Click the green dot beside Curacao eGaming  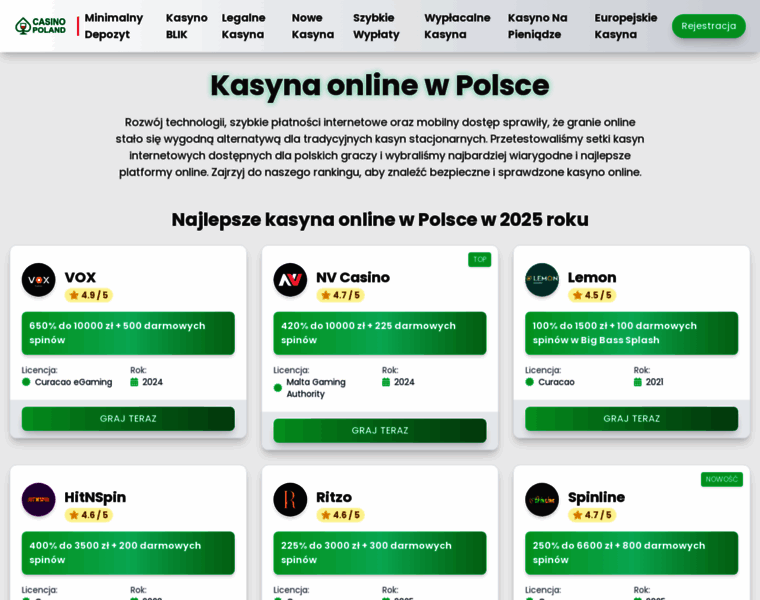pyautogui.click(x=26, y=382)
